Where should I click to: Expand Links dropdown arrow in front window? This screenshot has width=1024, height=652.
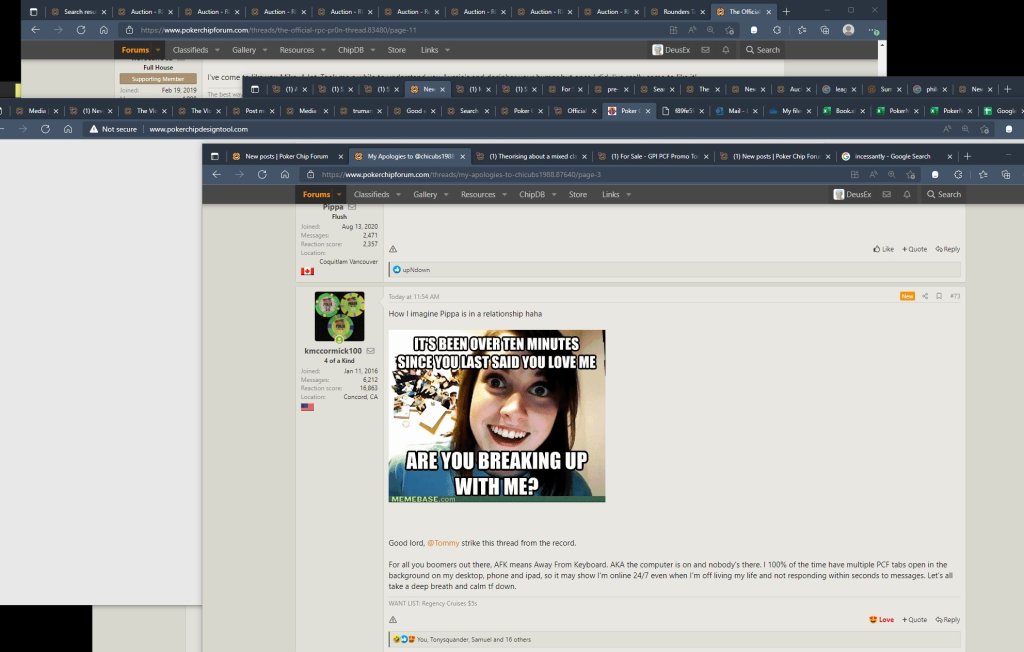(628, 195)
